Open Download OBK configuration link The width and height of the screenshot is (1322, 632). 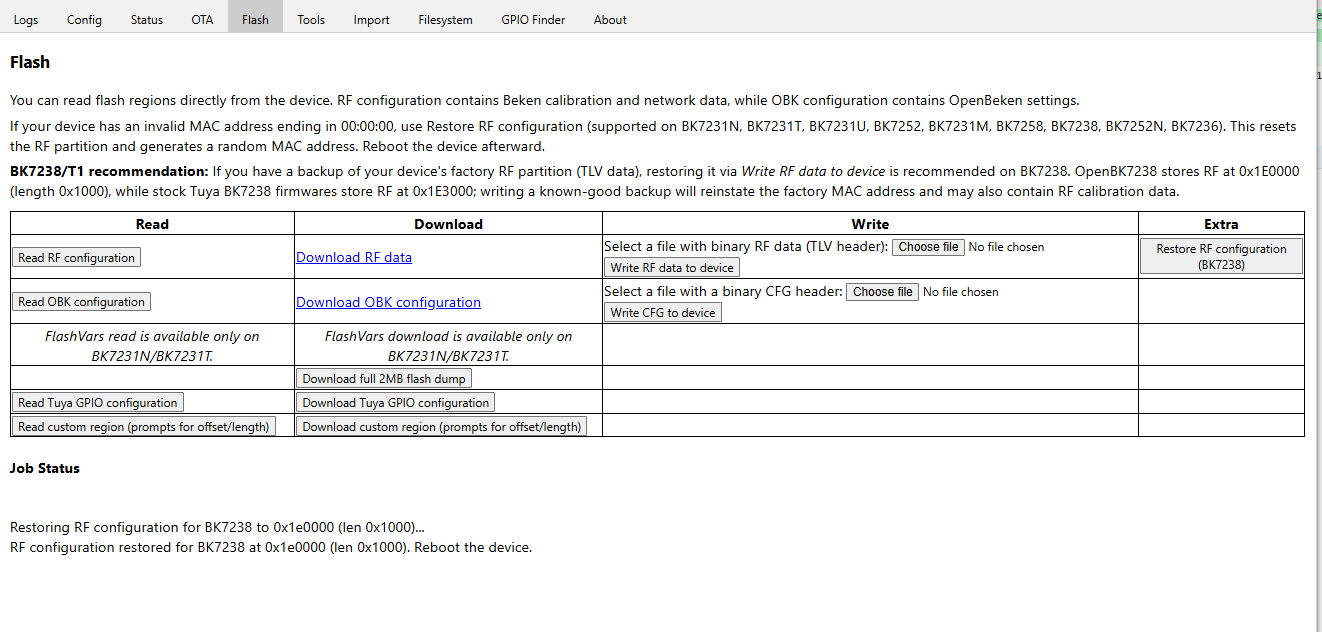[x=388, y=302]
